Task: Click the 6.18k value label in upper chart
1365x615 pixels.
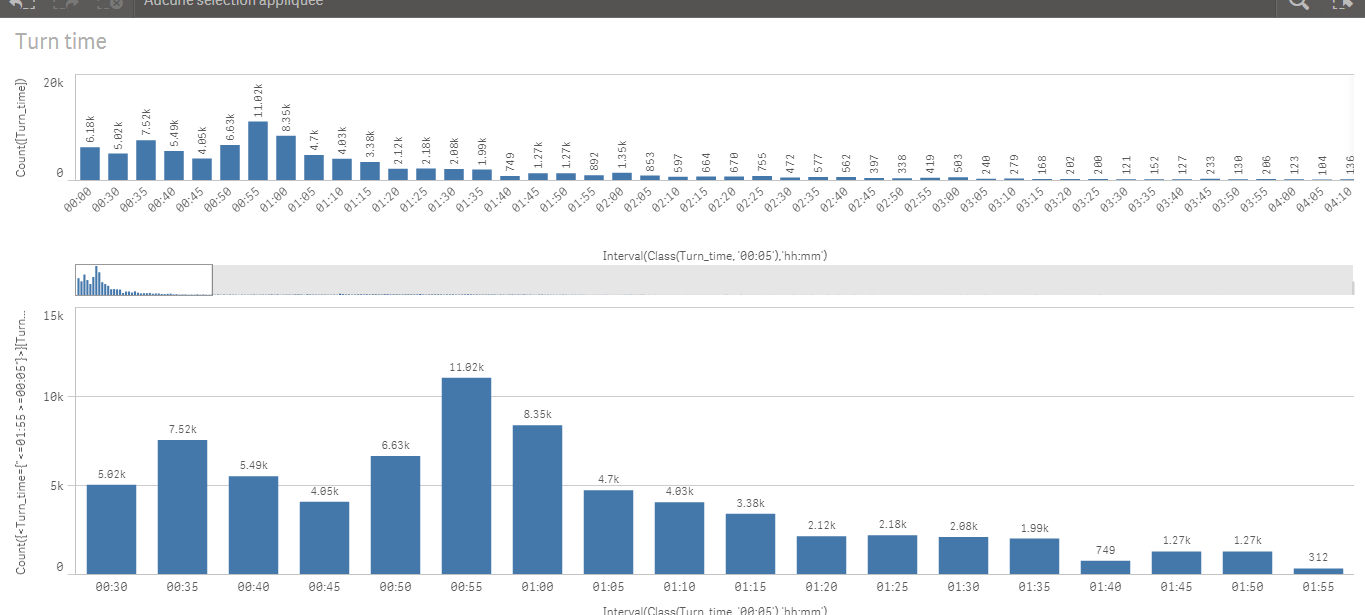Action: click(90, 130)
